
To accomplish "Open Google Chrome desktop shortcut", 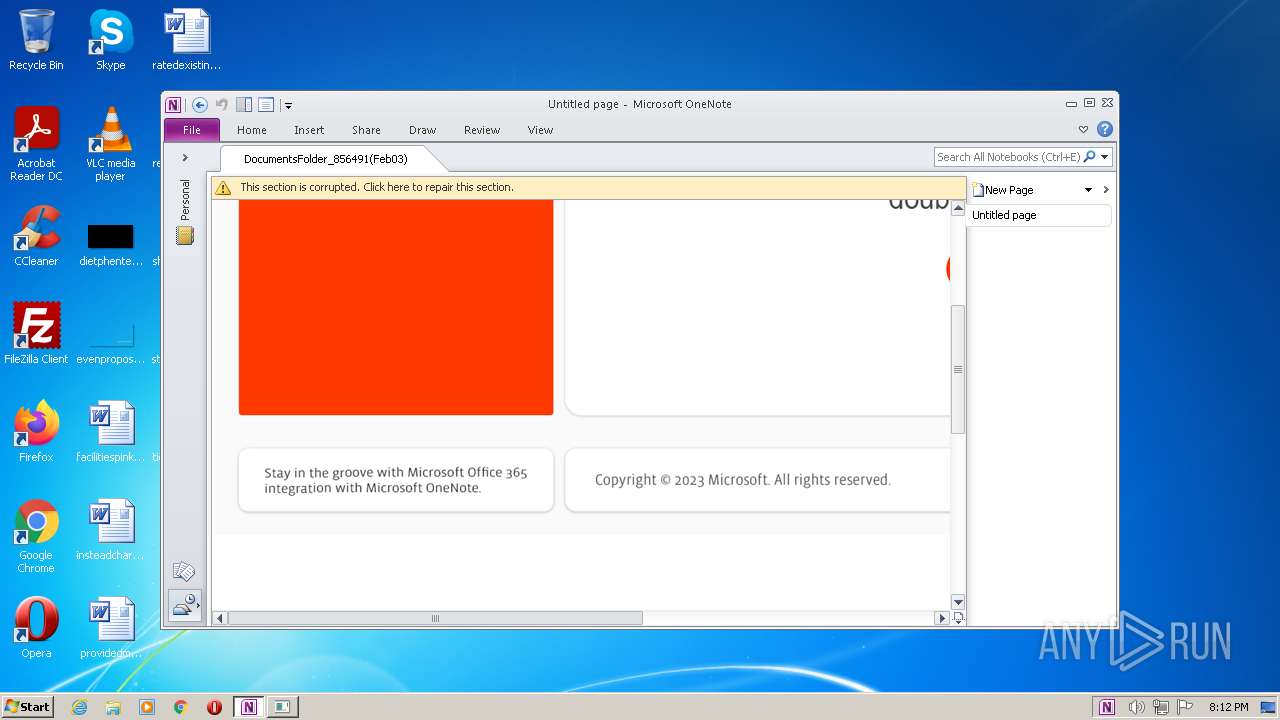I will pos(36,536).
